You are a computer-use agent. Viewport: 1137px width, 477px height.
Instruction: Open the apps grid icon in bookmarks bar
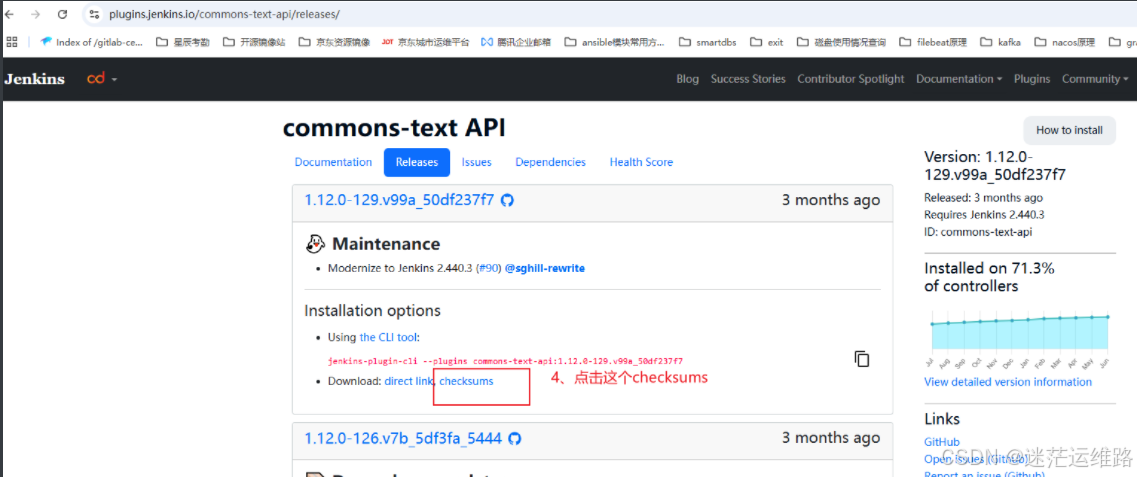coord(11,42)
